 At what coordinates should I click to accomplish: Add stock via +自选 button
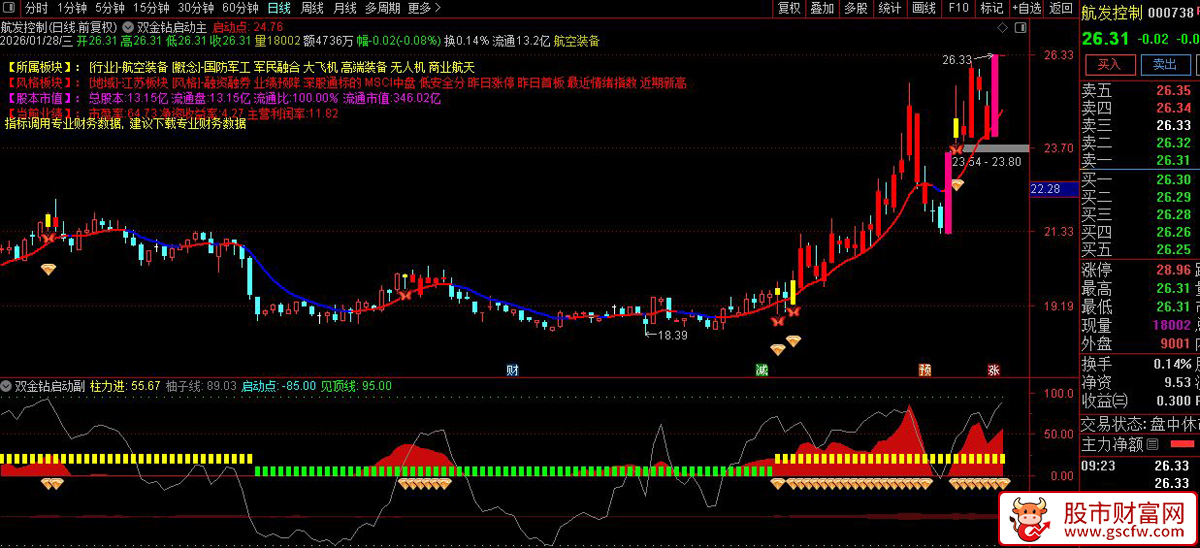pos(1026,8)
